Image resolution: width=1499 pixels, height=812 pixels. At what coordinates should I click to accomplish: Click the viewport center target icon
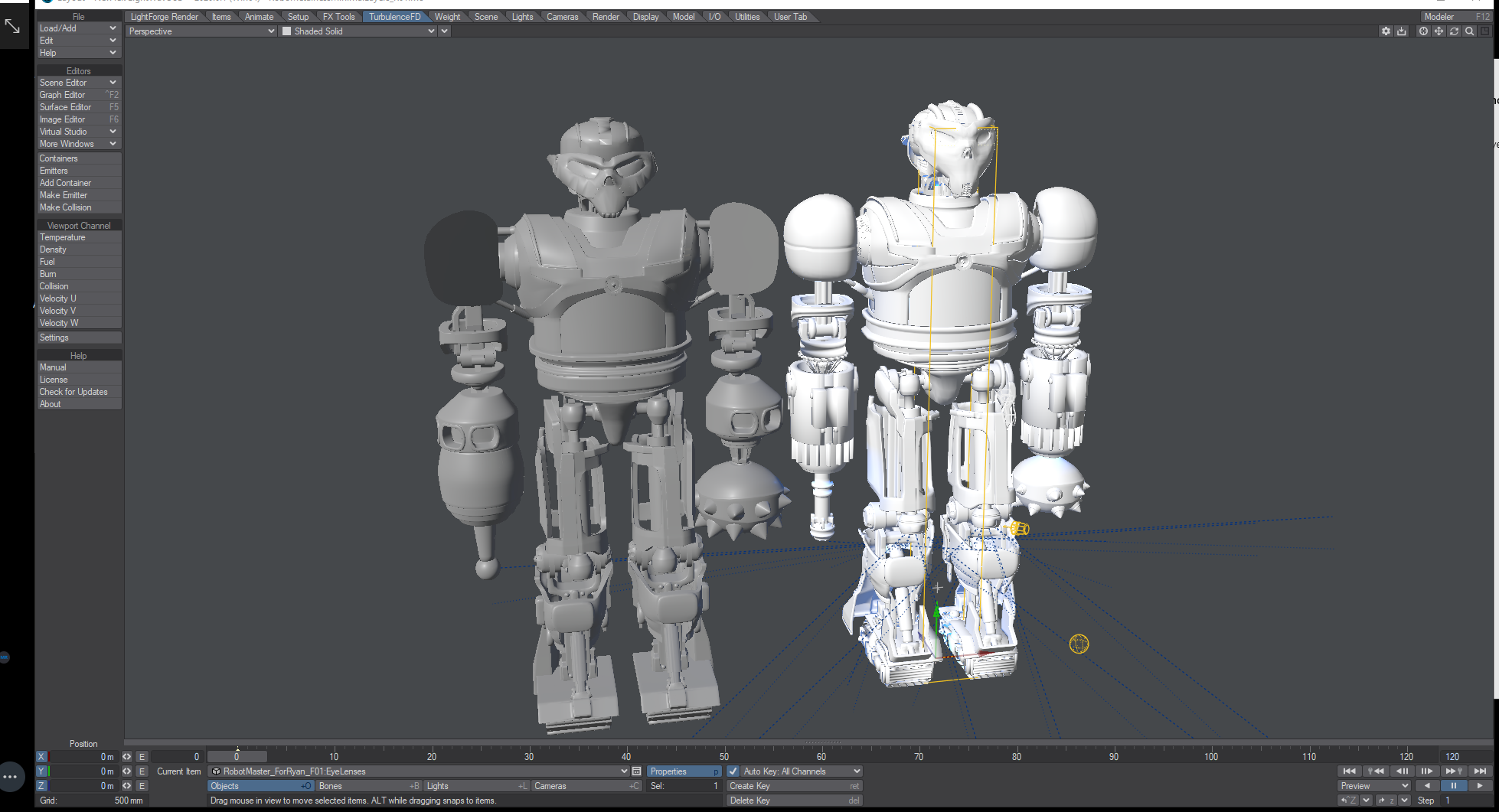click(1423, 31)
